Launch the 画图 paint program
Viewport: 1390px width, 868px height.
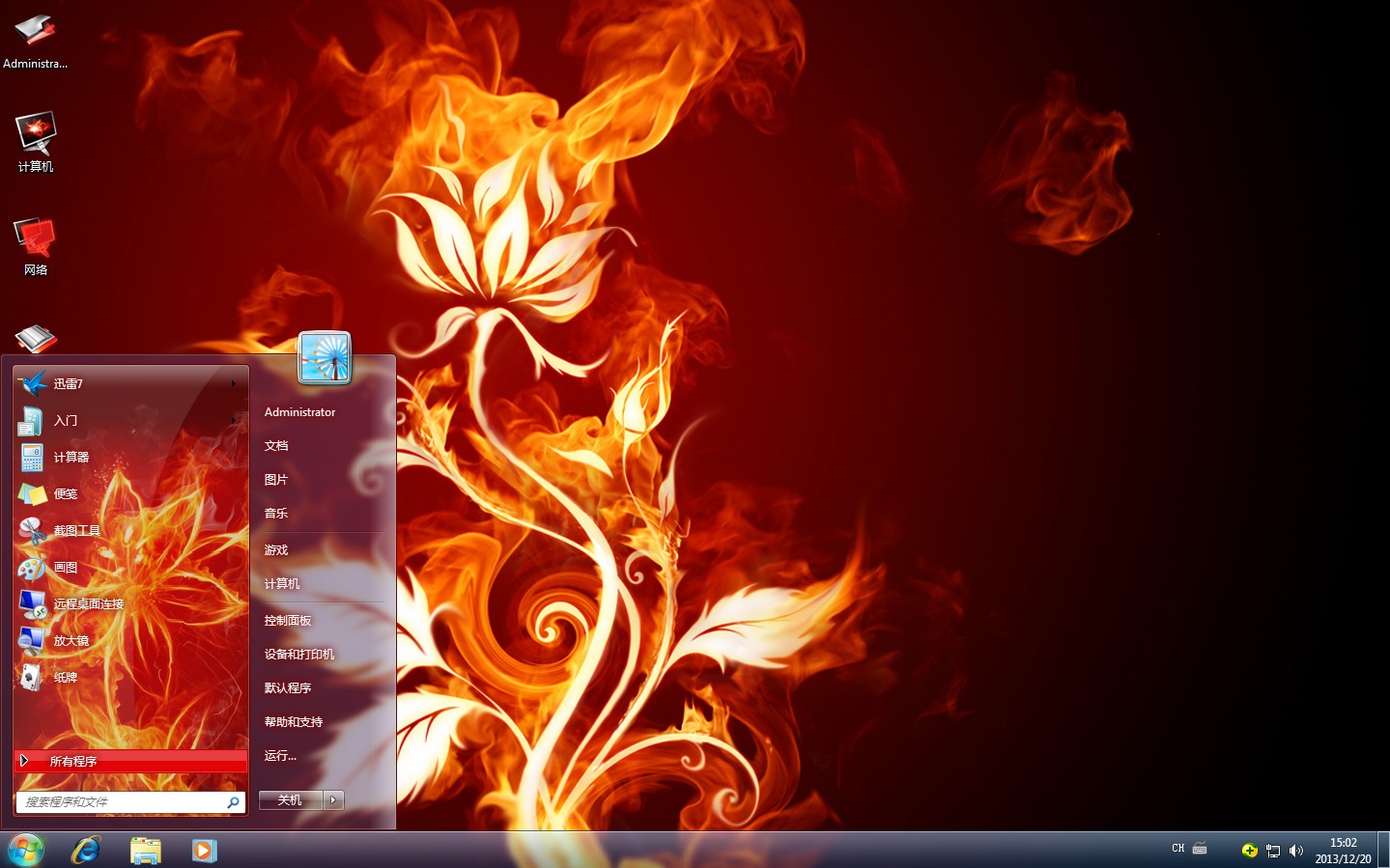(129, 567)
